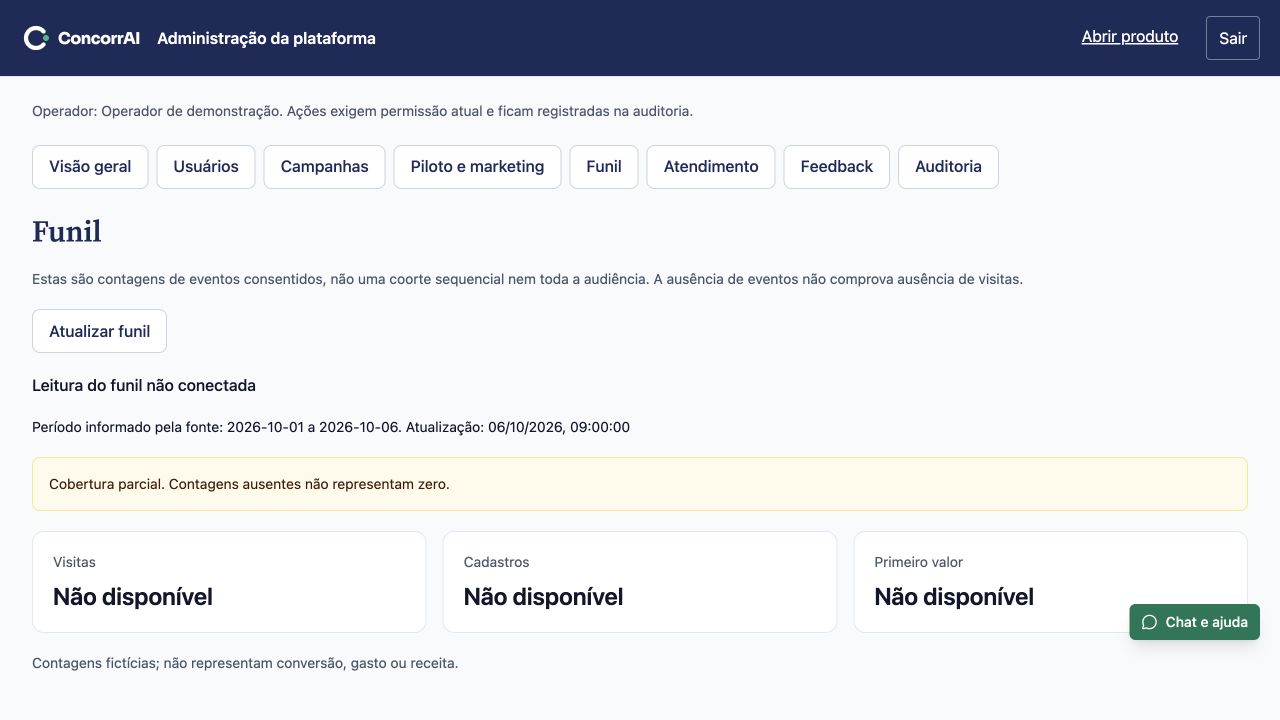Click the chat bubble icon in the help button
This screenshot has width=1280, height=720.
[1149, 622]
